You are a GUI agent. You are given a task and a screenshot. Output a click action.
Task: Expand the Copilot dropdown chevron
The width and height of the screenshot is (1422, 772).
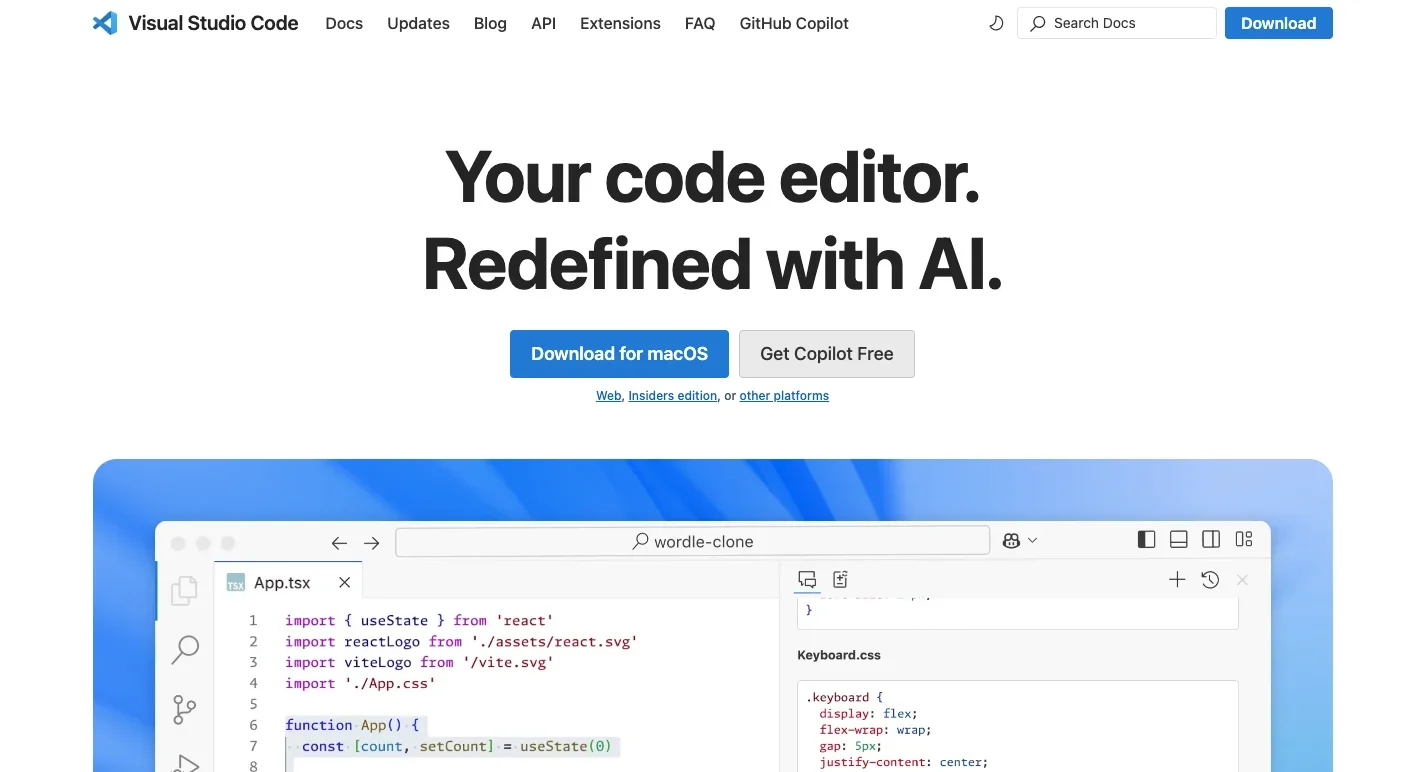tap(1033, 540)
